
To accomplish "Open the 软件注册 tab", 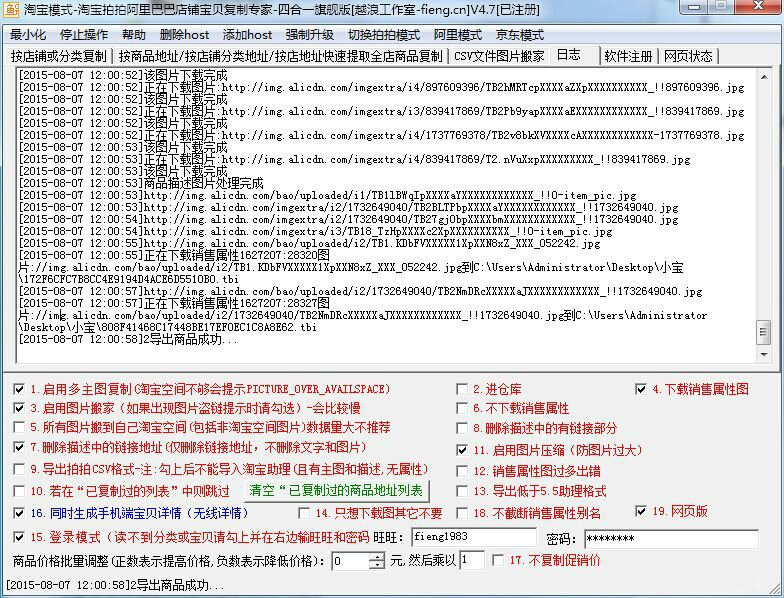I will [x=628, y=56].
